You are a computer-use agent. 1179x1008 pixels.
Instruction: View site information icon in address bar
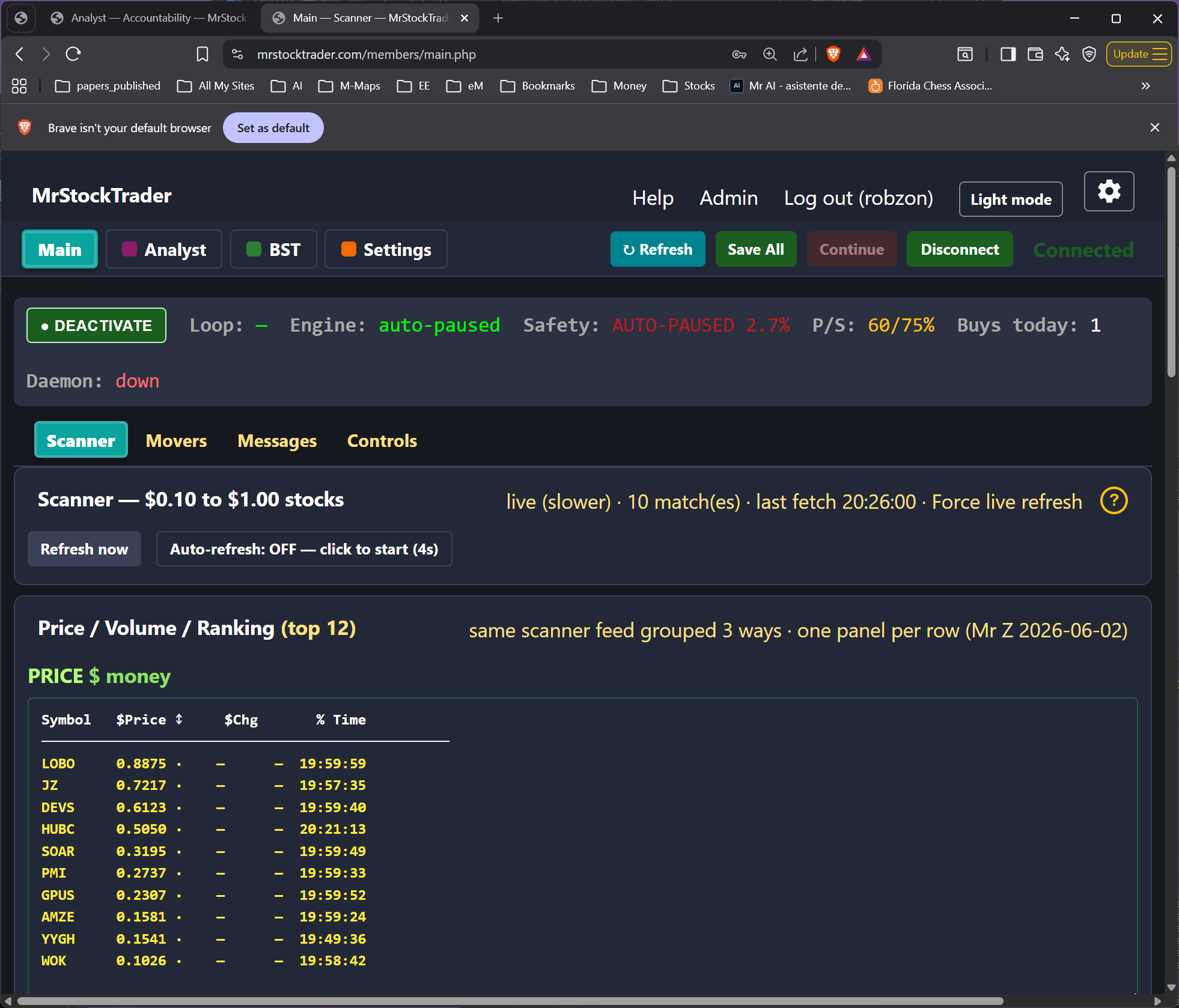tap(237, 54)
